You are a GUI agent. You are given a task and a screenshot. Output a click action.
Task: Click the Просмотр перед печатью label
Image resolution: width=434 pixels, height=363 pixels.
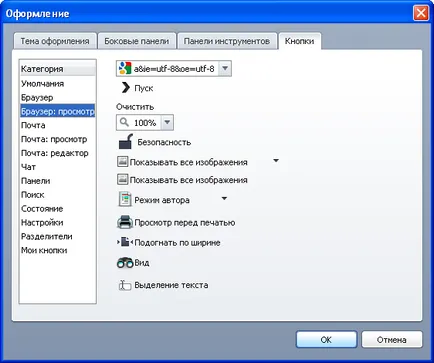[x=185, y=223]
